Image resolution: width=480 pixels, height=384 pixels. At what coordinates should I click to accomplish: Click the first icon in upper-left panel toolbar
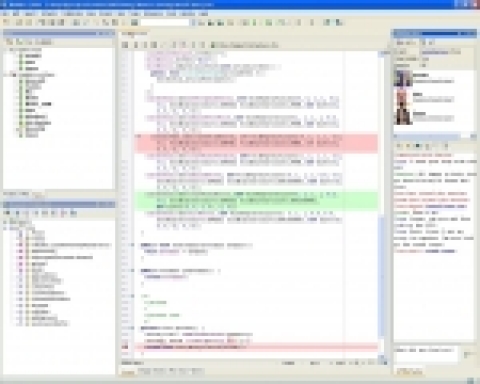click(9, 42)
